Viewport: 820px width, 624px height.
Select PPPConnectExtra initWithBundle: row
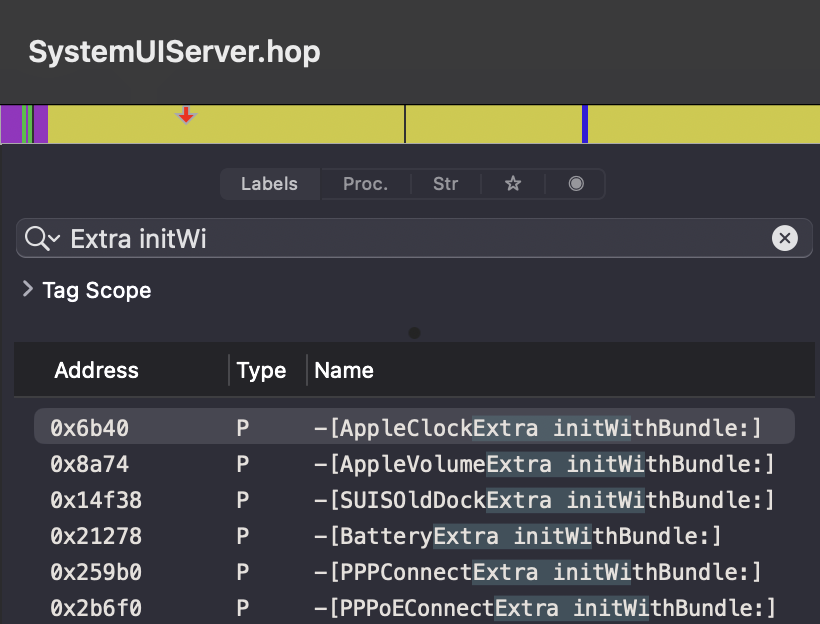point(414,572)
